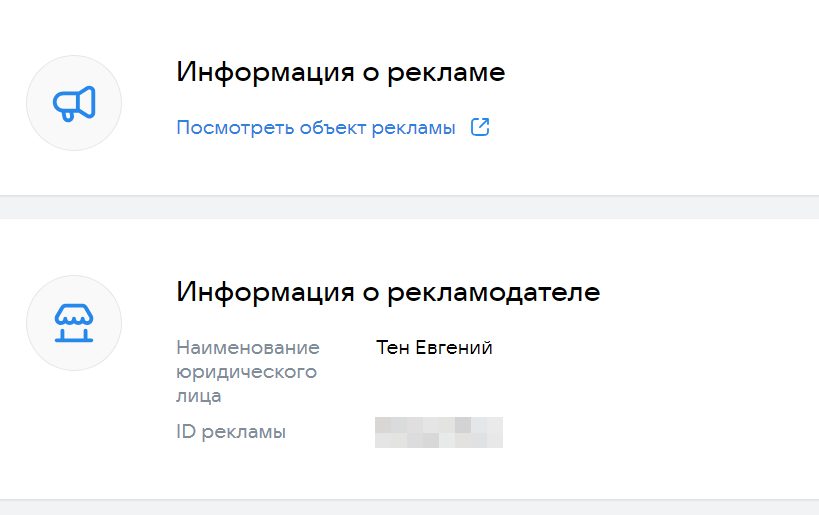819x515 pixels.
Task: Click the storefront advertiser icon
Action: [x=74, y=323]
